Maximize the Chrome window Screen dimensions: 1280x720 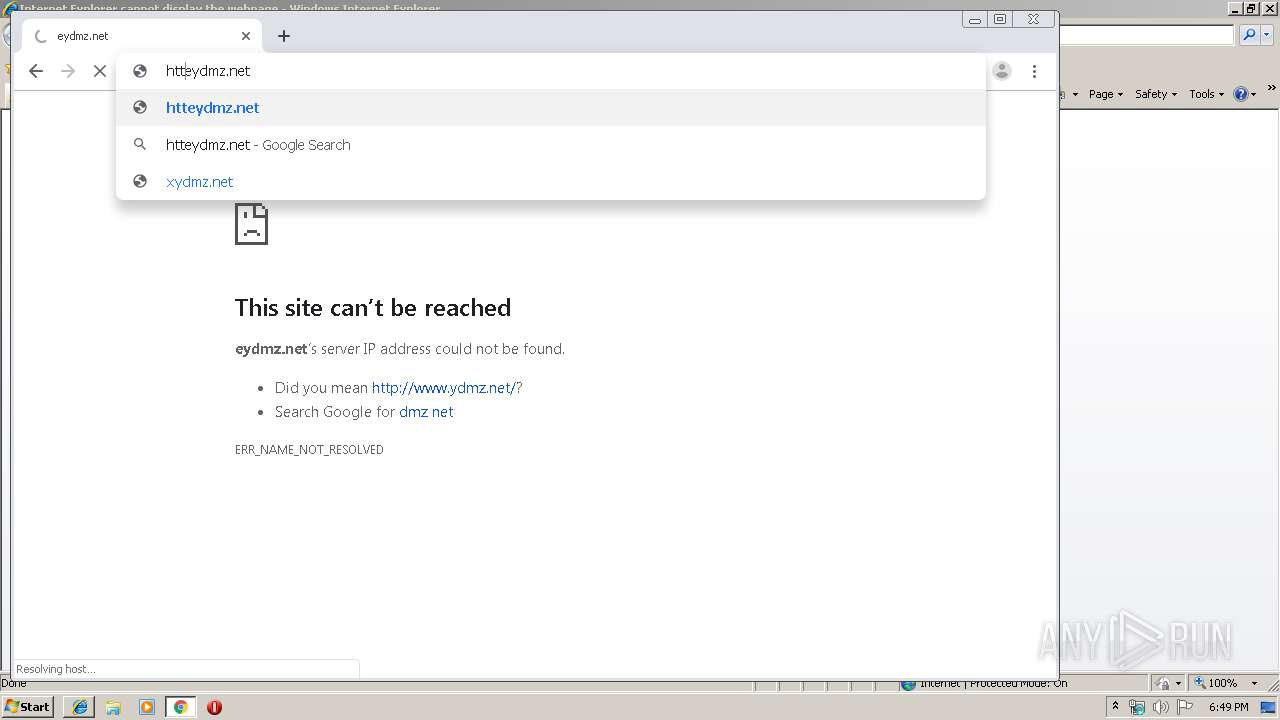(x=1000, y=19)
